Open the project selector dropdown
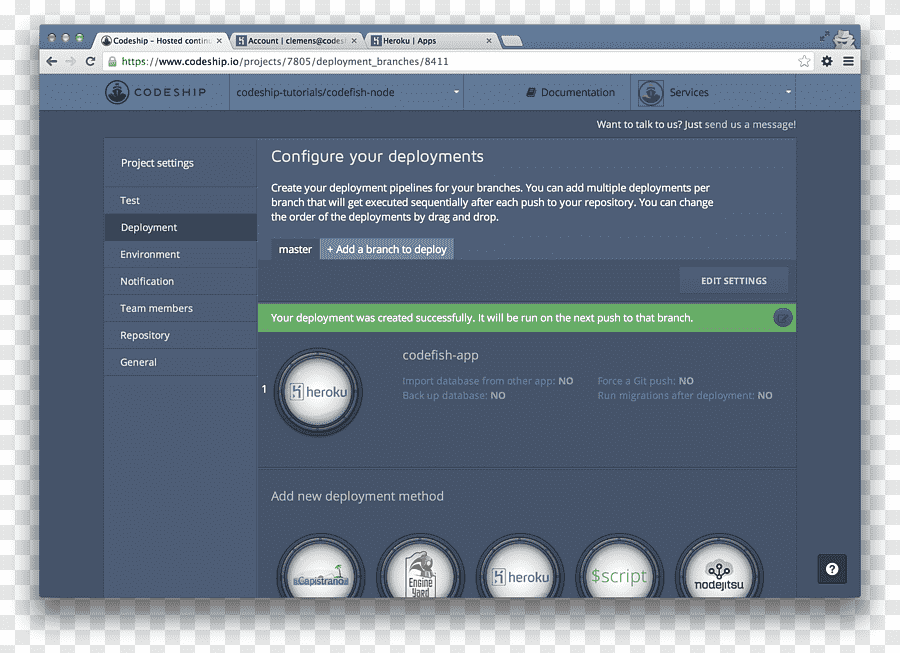The width and height of the screenshot is (900, 653). [347, 92]
